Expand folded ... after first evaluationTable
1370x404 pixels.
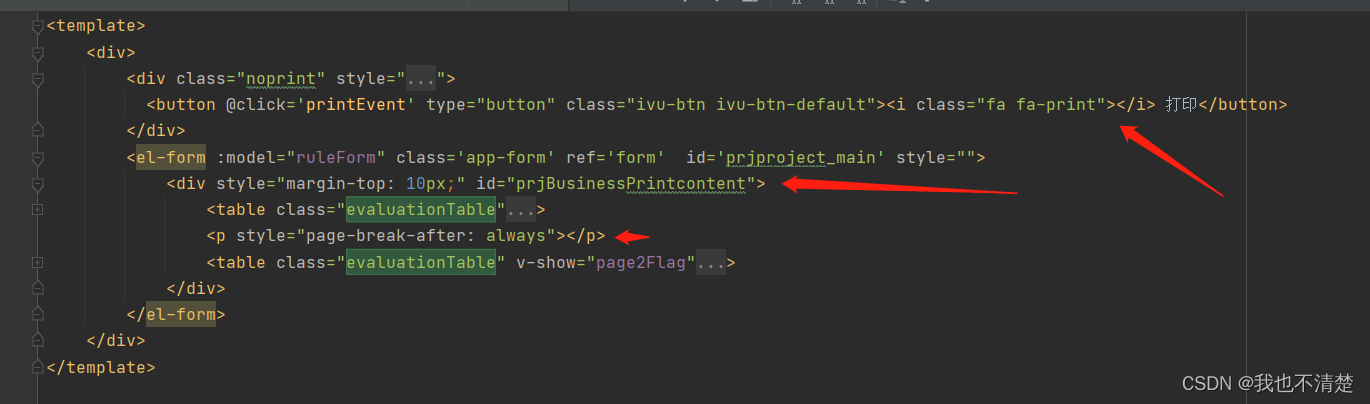click(521, 210)
